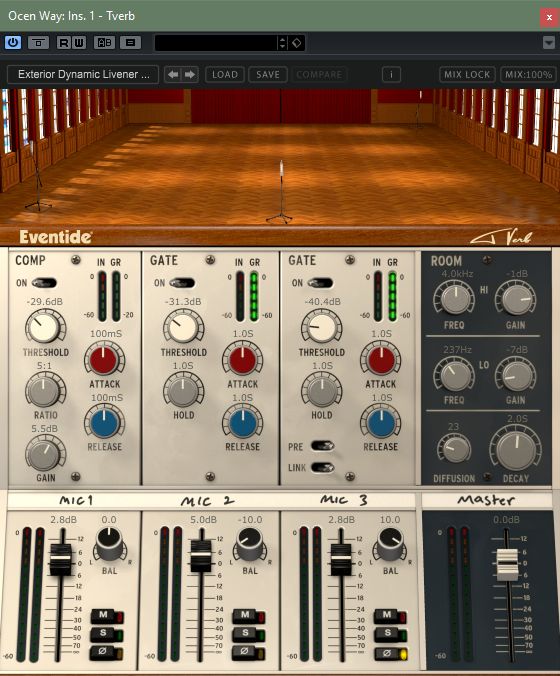Screen dimensions: 560x676
Task: Click the side-chain routing button in header
Action: coord(38,43)
